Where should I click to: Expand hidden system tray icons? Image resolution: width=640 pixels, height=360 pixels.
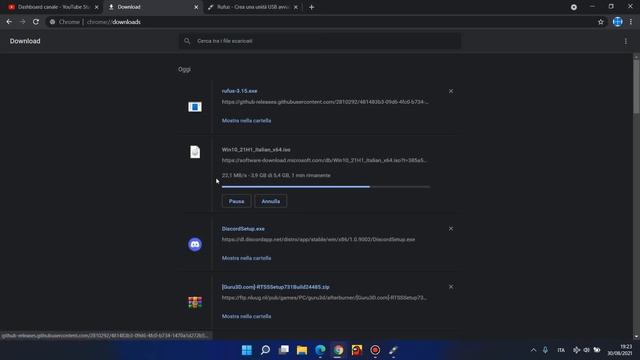click(533, 350)
